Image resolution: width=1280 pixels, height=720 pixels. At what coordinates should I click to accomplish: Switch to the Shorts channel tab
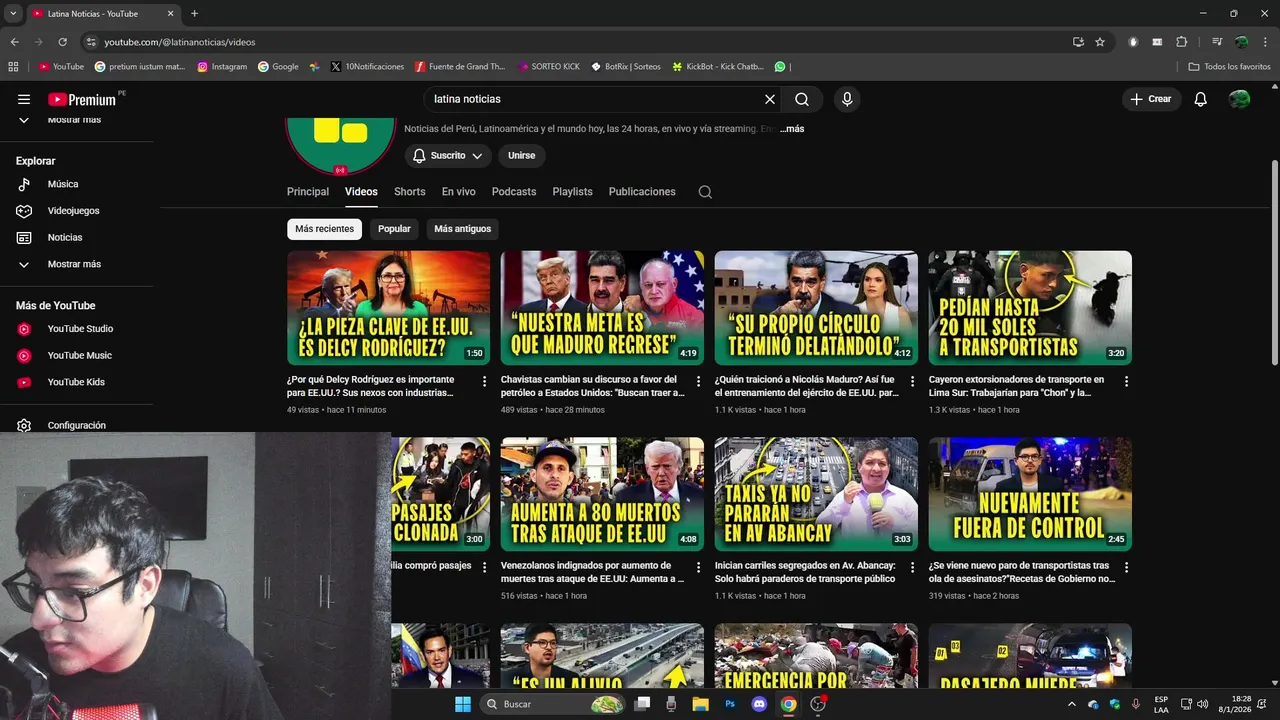click(x=410, y=192)
